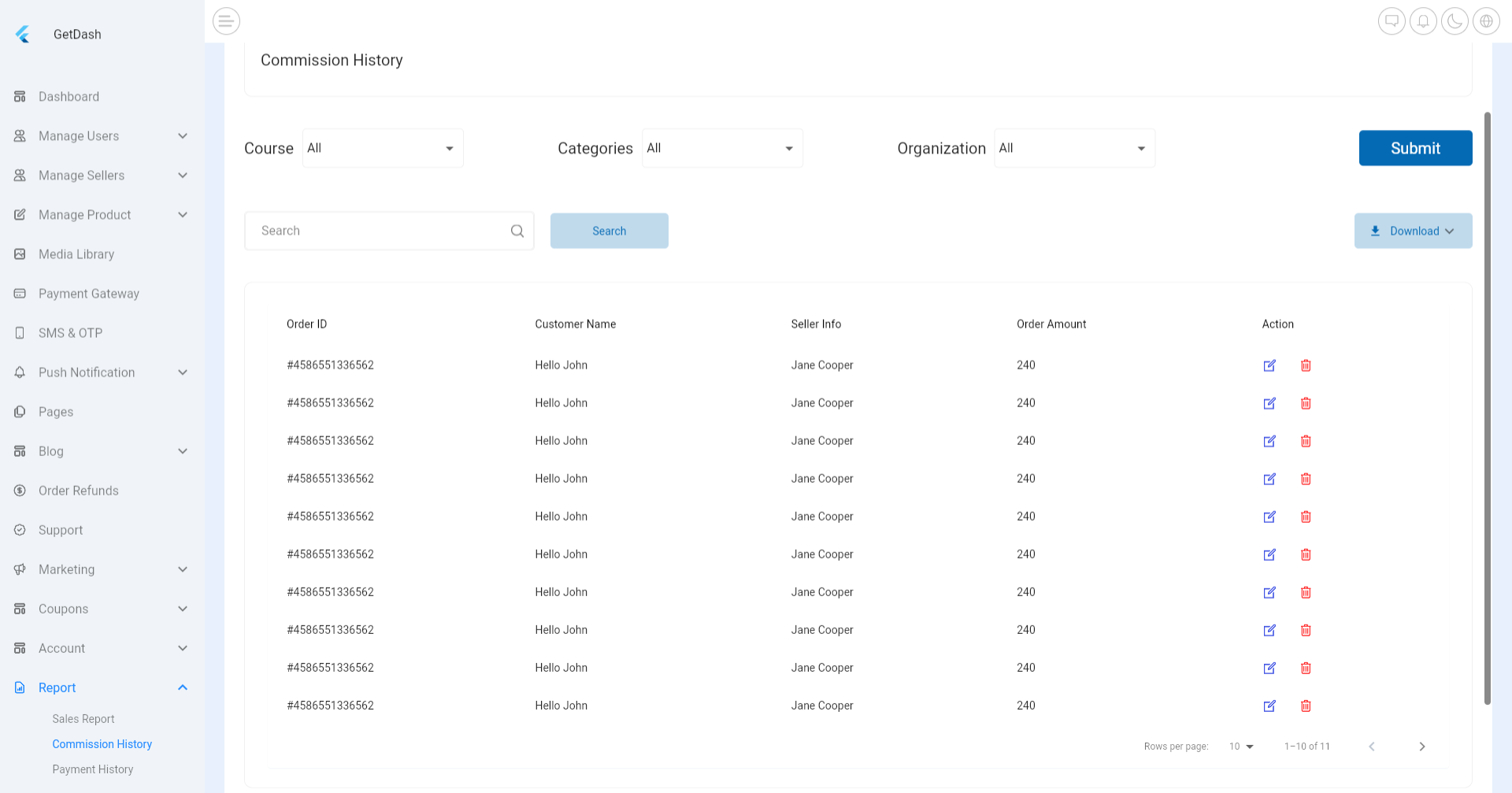Open Payment History in the sidebar
Screen dimensions: 1512x793
point(93,769)
